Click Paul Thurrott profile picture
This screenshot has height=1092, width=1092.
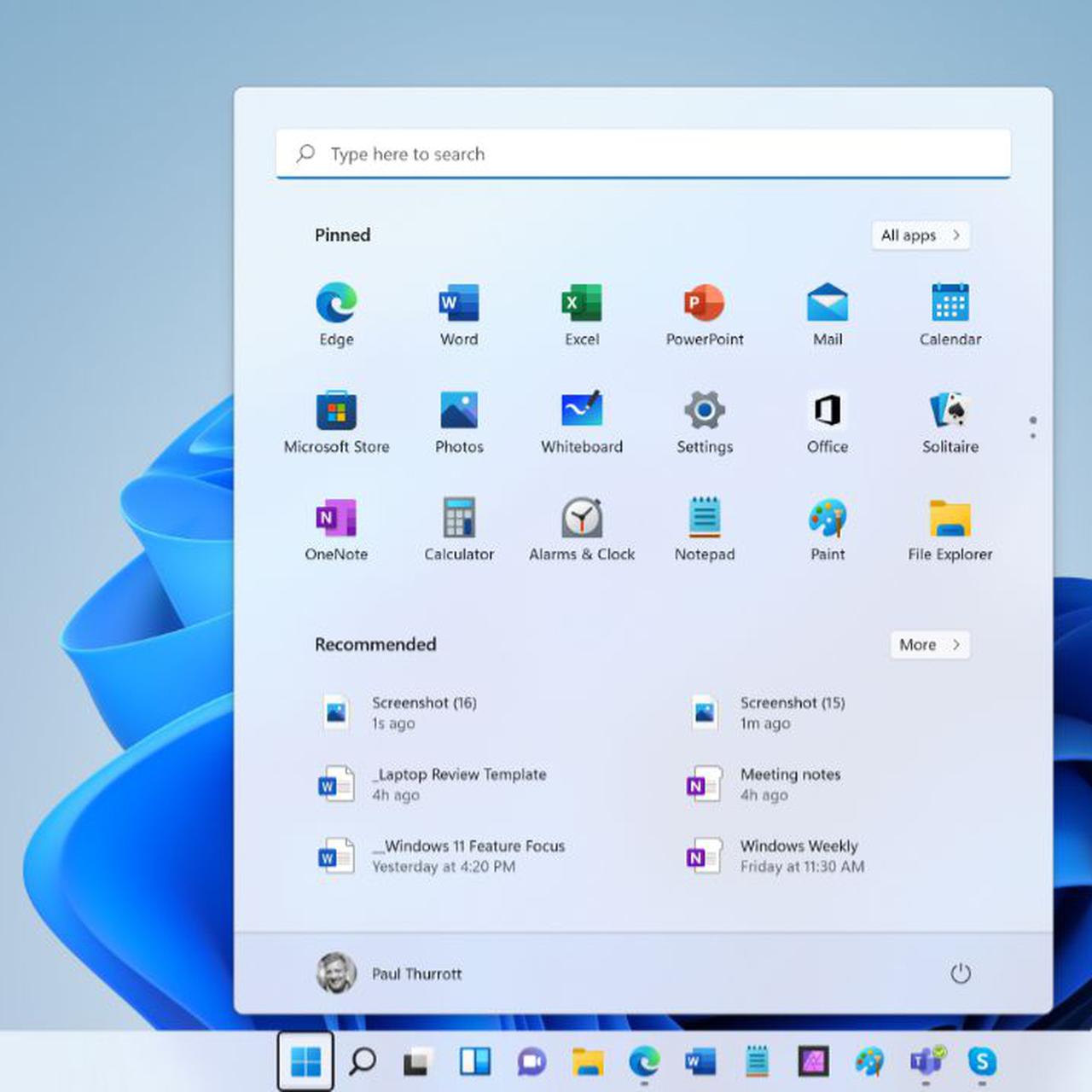(x=336, y=973)
